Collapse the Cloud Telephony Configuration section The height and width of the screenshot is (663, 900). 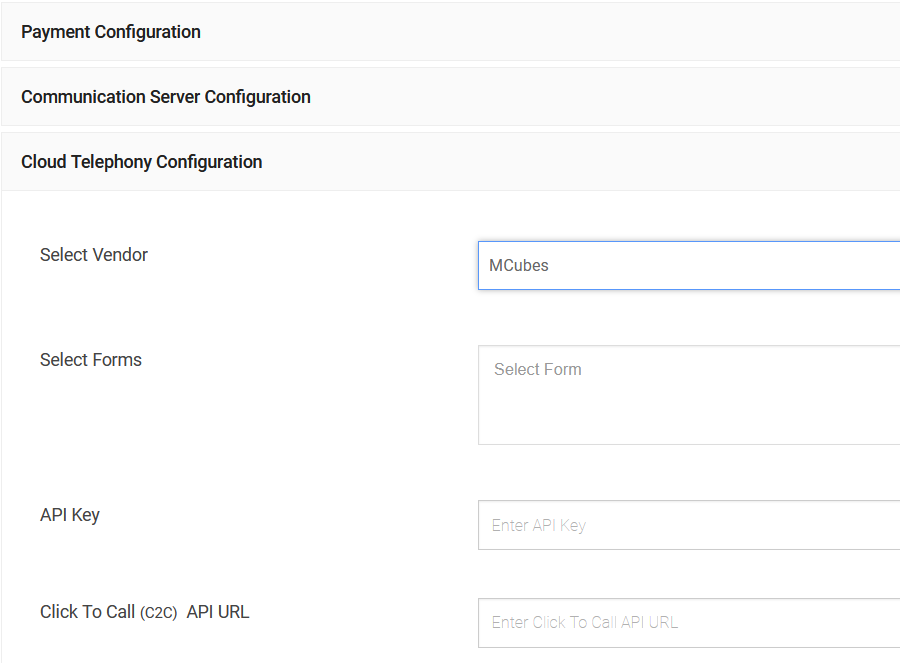[450, 162]
